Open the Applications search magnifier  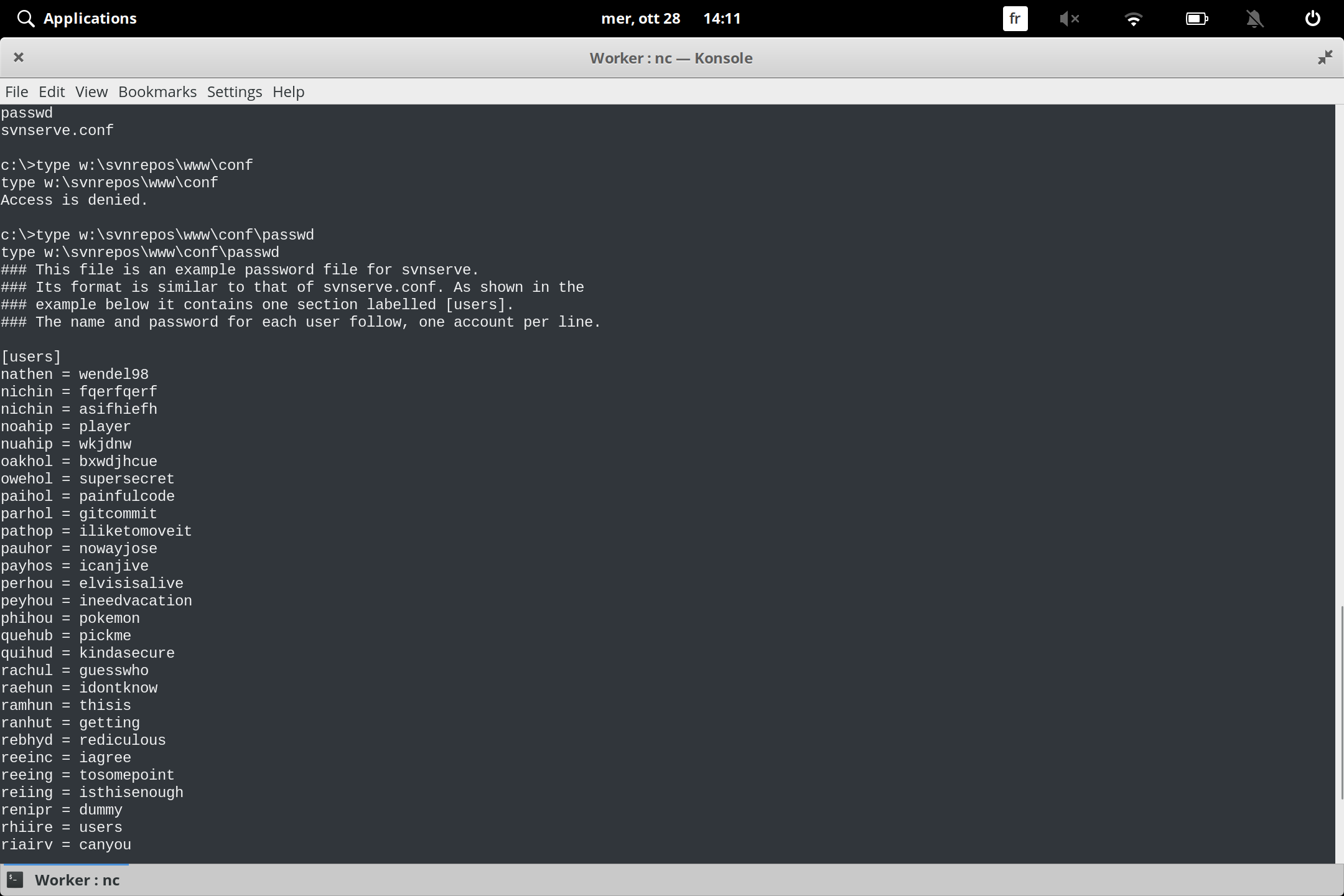click(26, 18)
